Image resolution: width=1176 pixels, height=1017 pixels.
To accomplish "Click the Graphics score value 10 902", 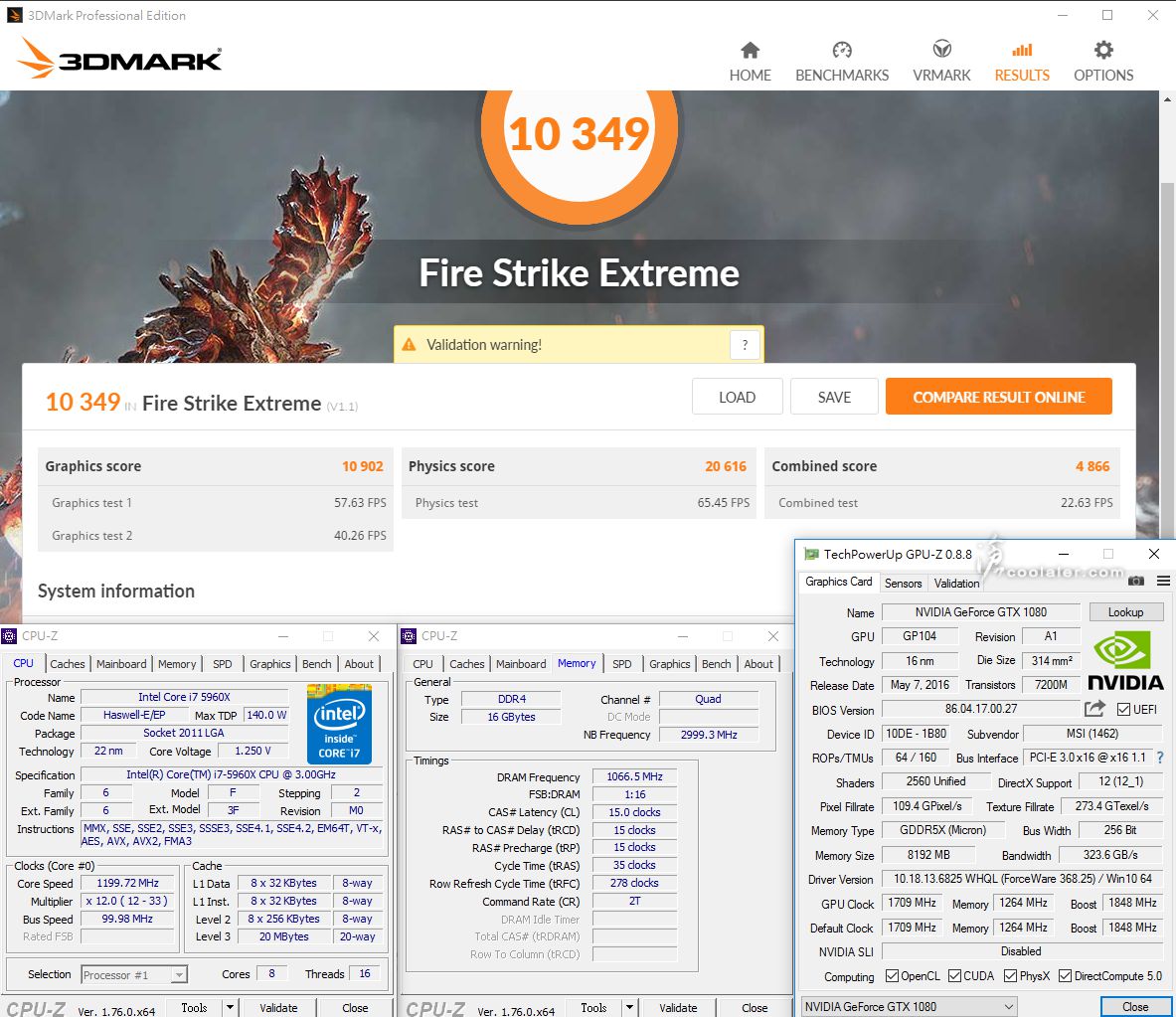I will coord(362,465).
